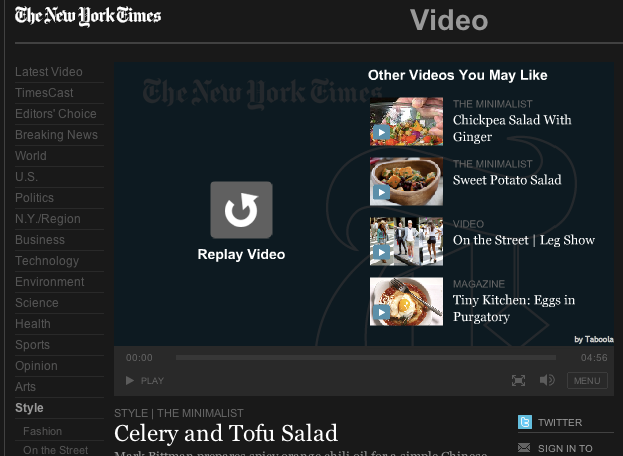
Task: Click the play triangle in the control bar
Action: [130, 381]
